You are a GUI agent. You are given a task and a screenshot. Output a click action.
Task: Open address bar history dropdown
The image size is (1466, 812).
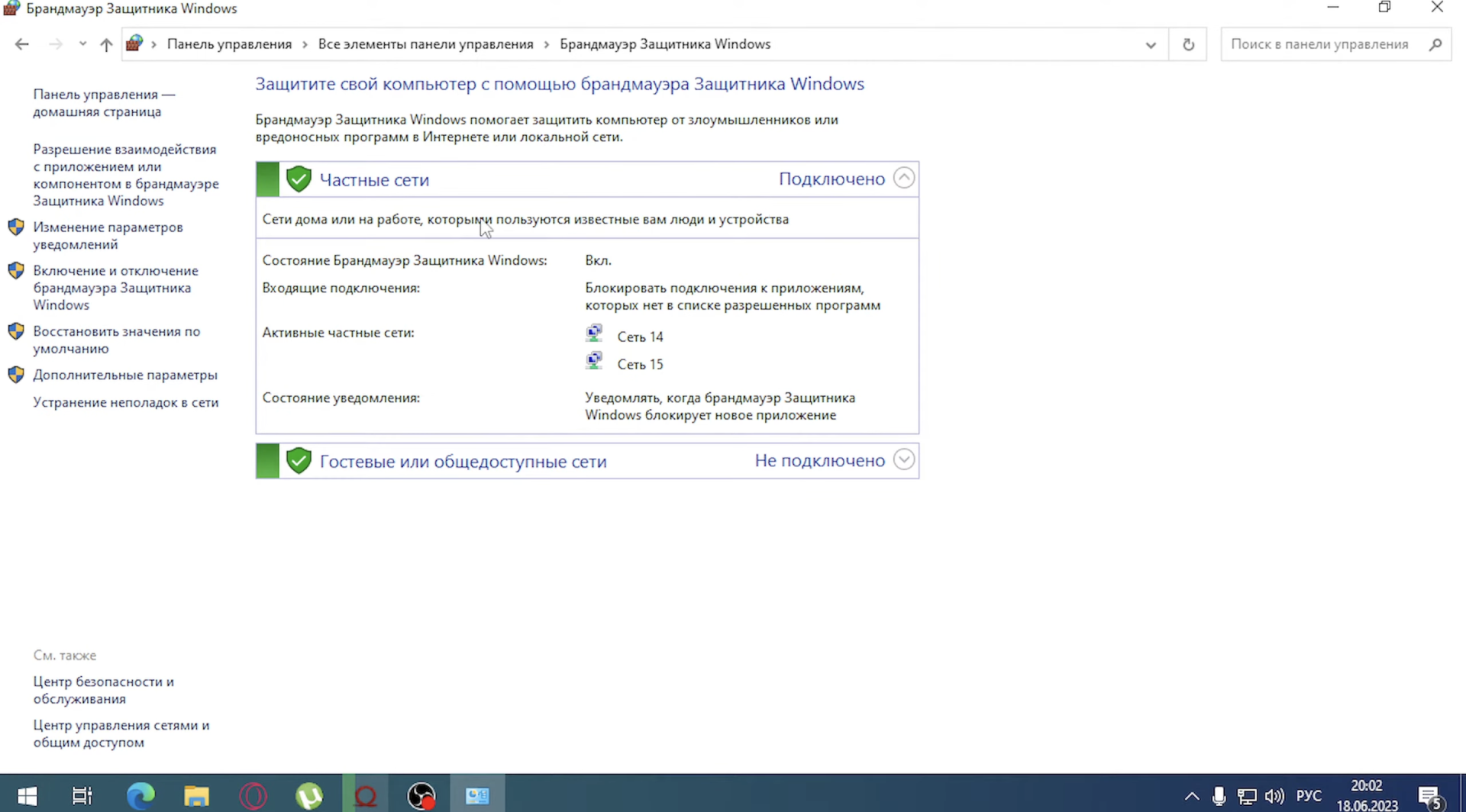(1151, 45)
